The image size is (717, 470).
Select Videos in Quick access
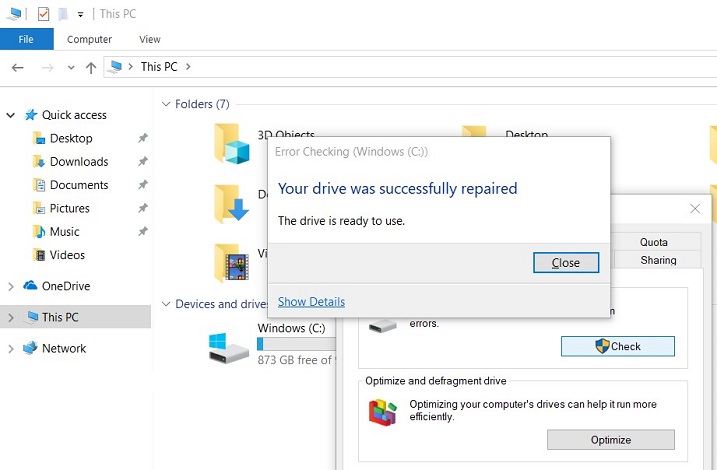pos(67,255)
